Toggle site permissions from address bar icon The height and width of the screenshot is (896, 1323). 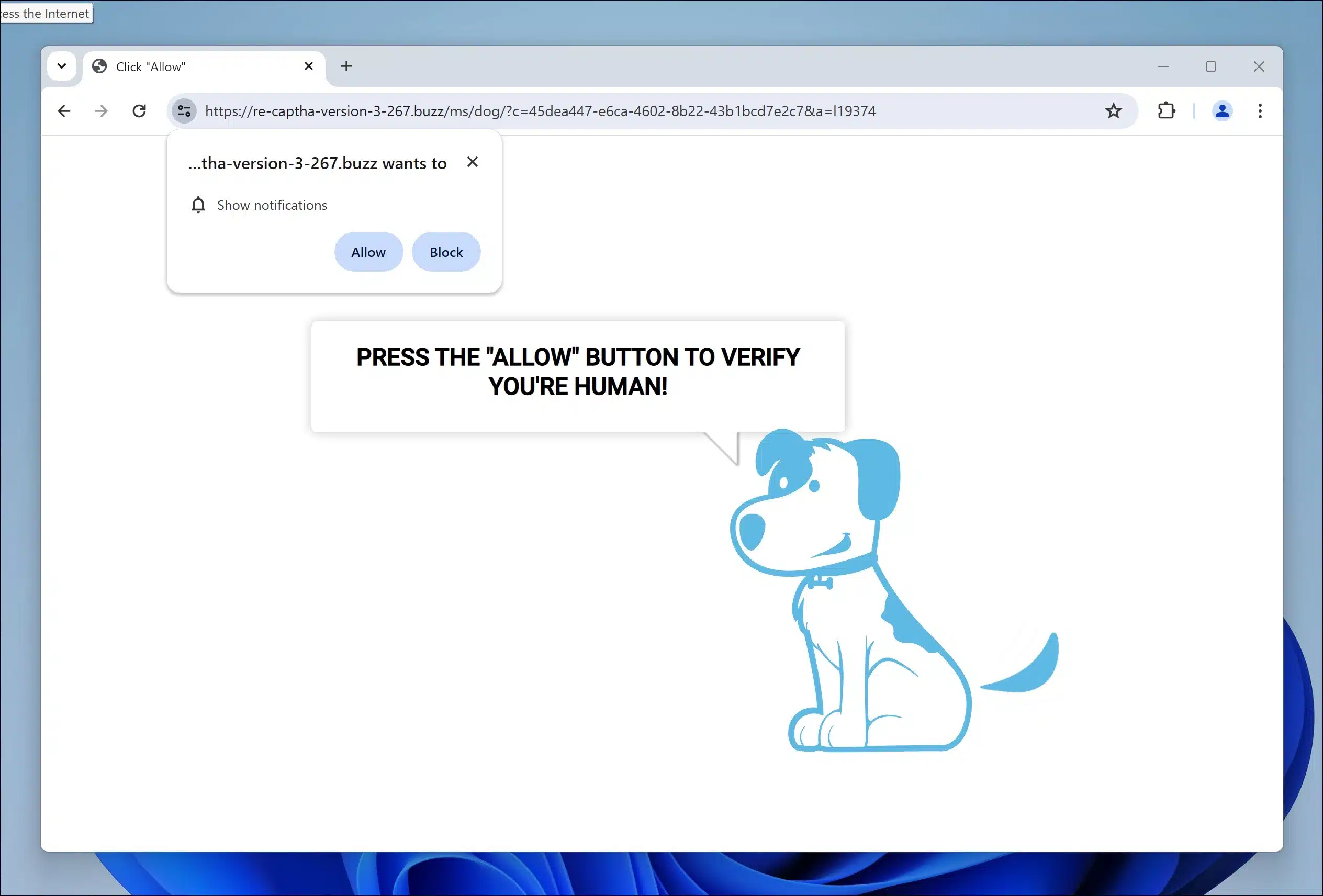click(184, 111)
